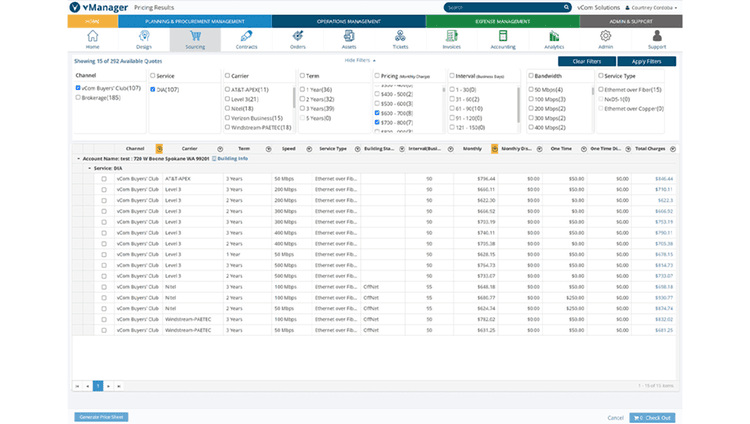
Task: Click the Generate Price Sheet button
Action: click(x=101, y=417)
